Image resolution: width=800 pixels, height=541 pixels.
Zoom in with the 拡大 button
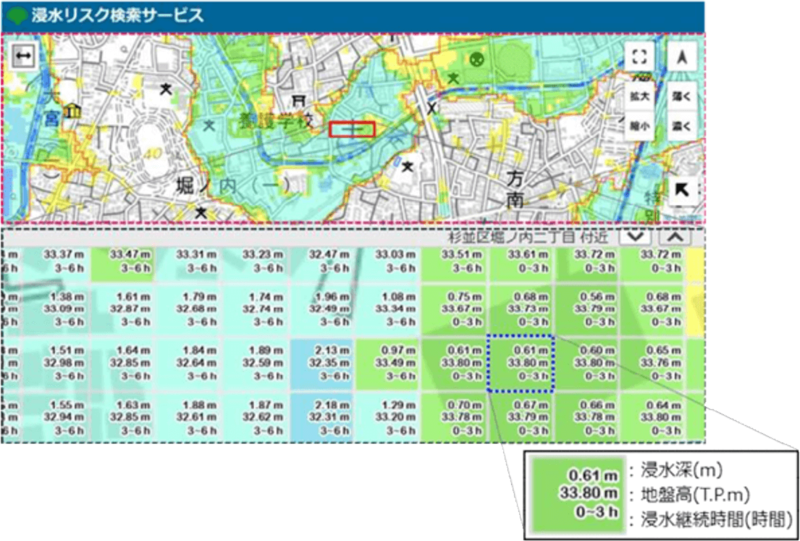(x=640, y=97)
